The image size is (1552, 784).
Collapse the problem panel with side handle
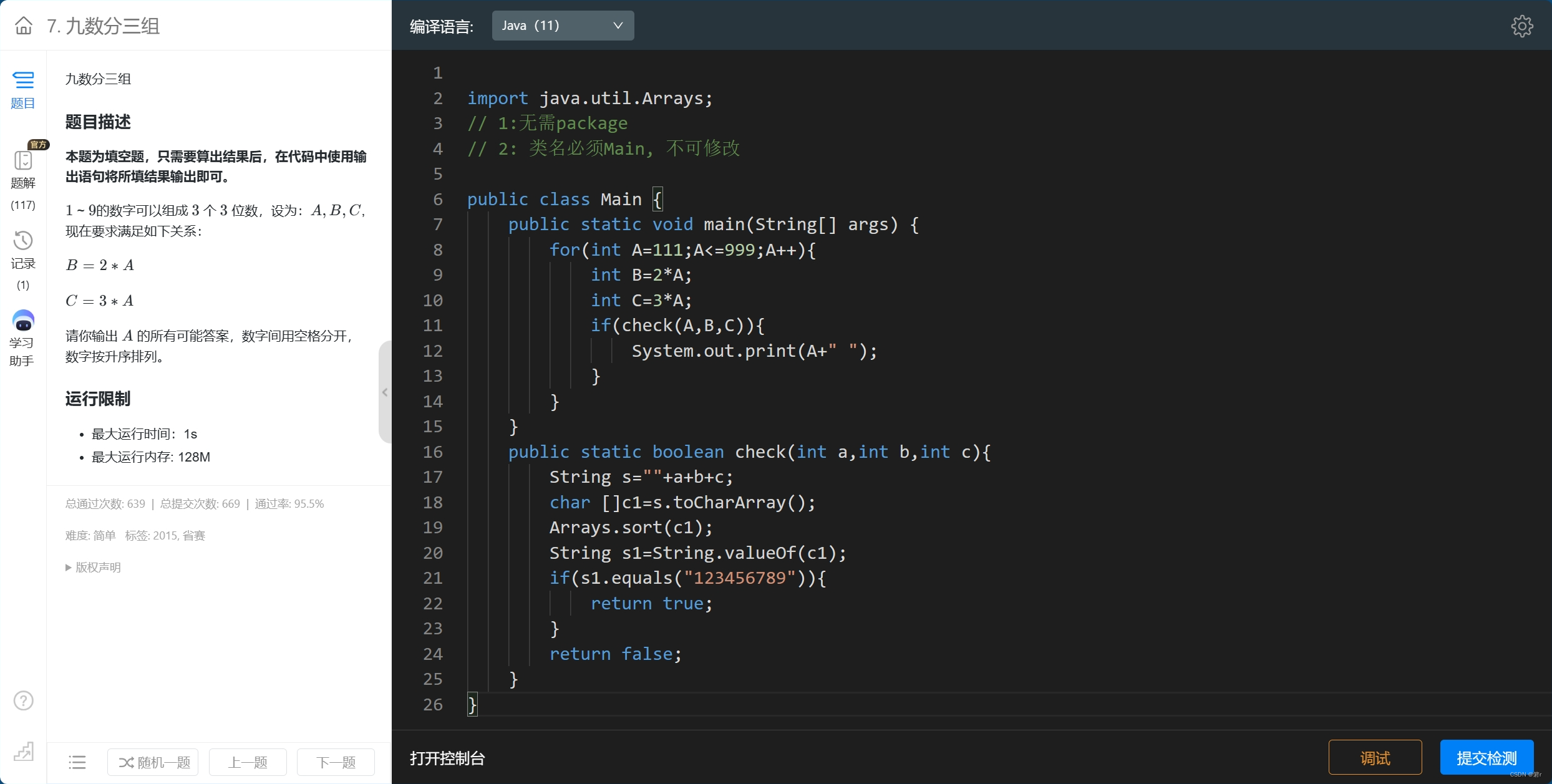coord(385,392)
